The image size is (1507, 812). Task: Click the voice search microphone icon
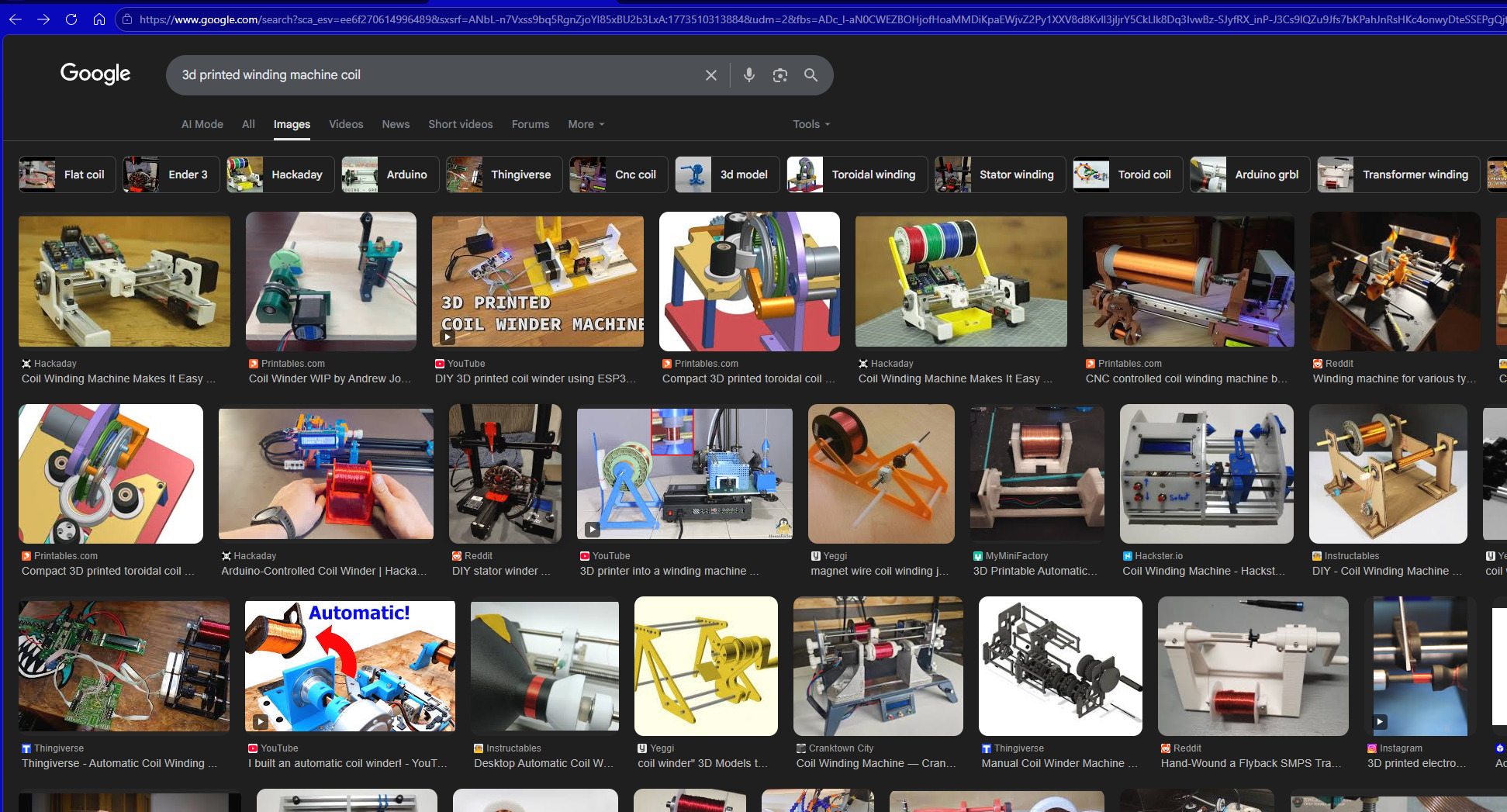tap(748, 75)
